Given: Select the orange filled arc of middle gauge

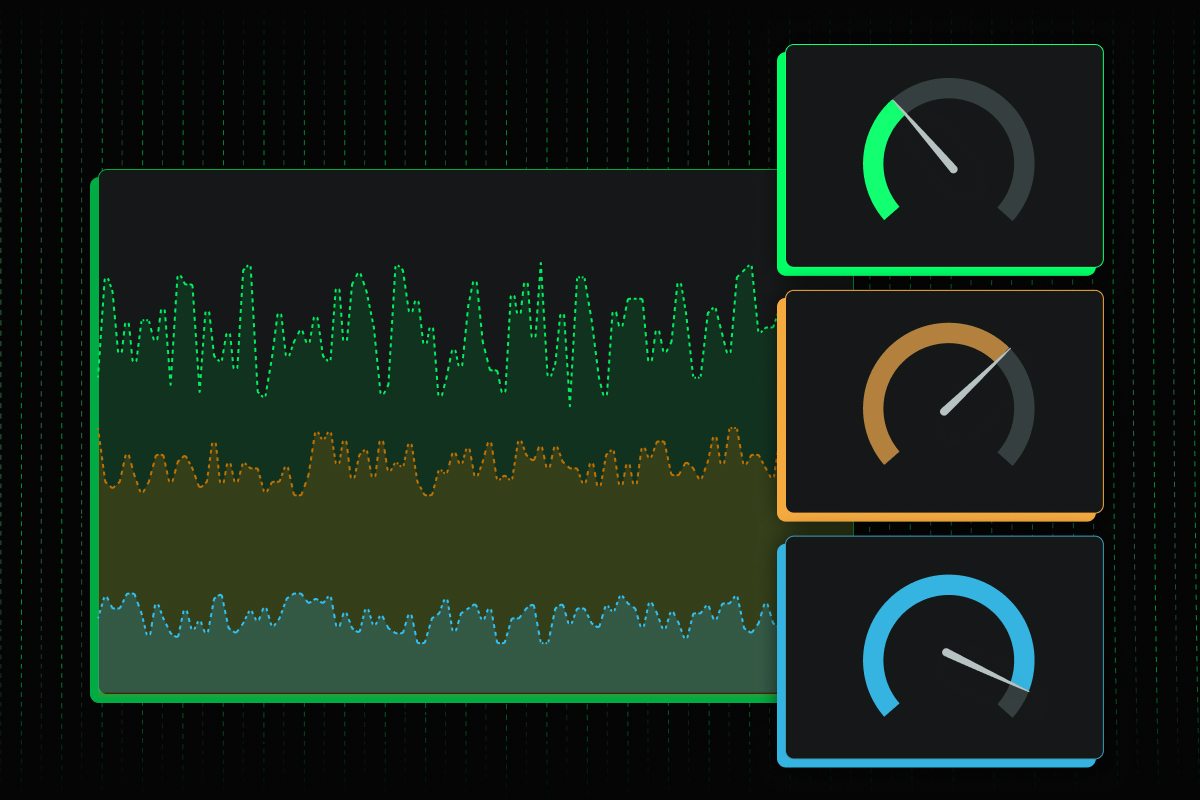Looking at the screenshot, I should click(x=900, y=352).
